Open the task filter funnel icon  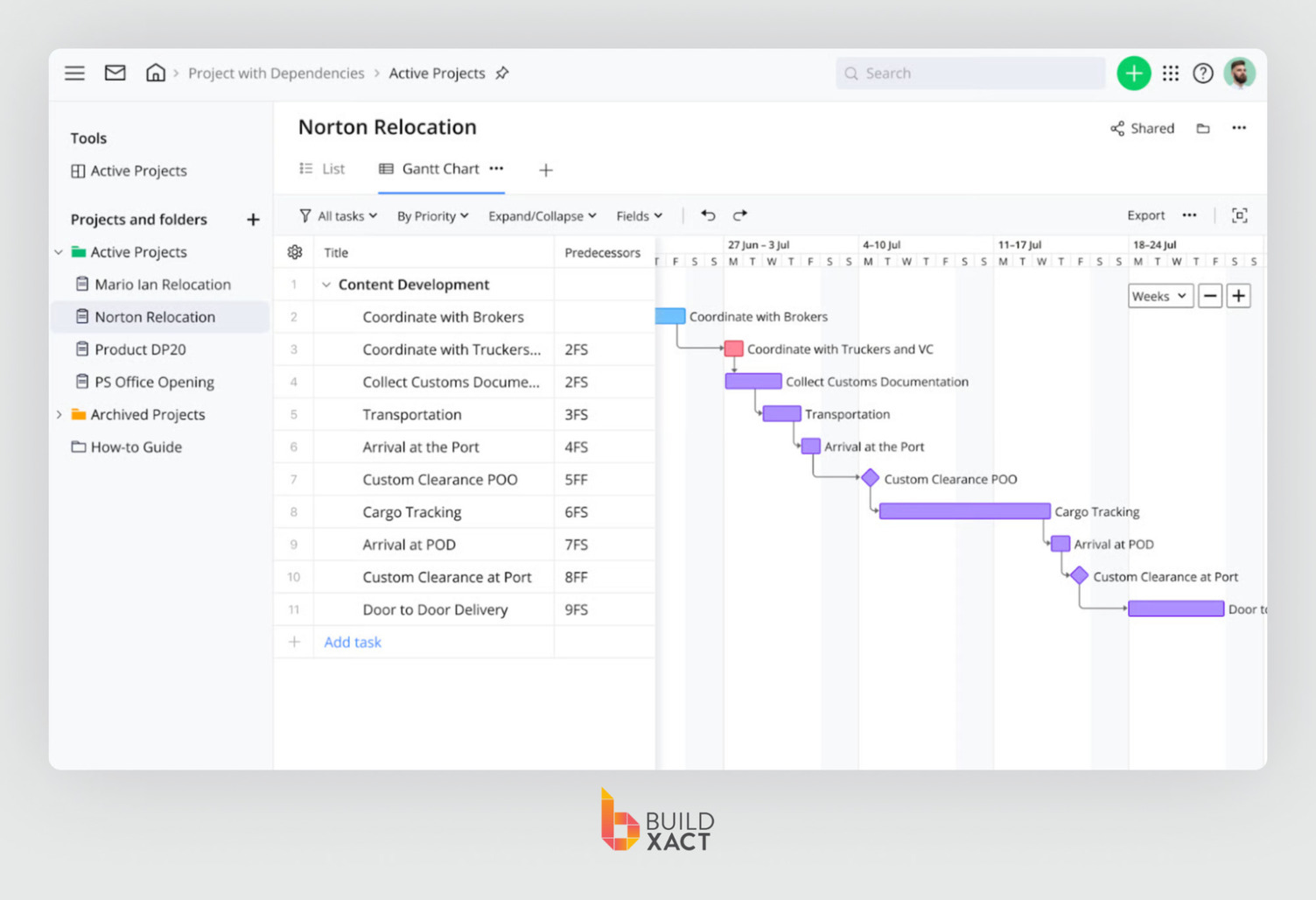pos(304,215)
